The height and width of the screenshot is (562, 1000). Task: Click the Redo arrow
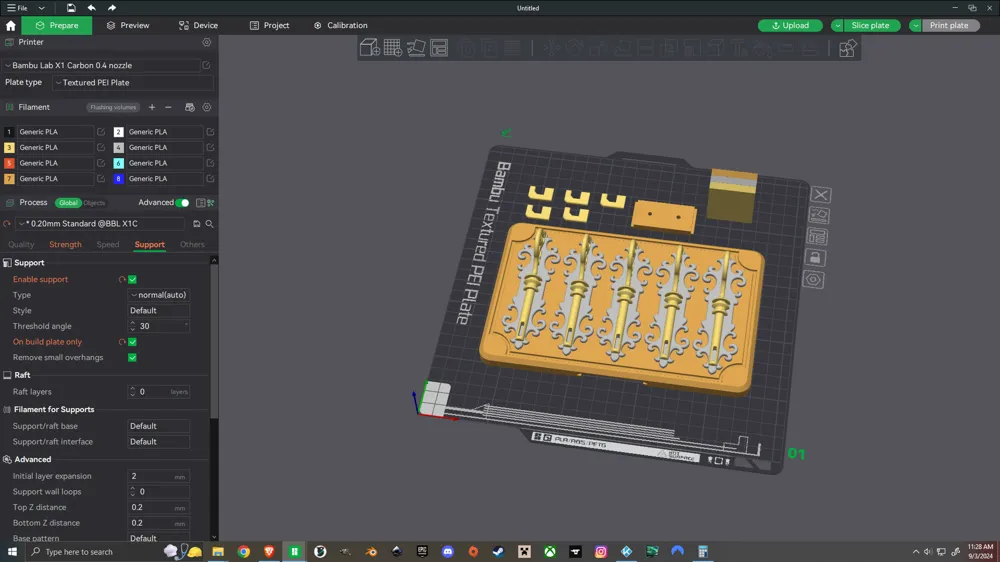point(112,8)
